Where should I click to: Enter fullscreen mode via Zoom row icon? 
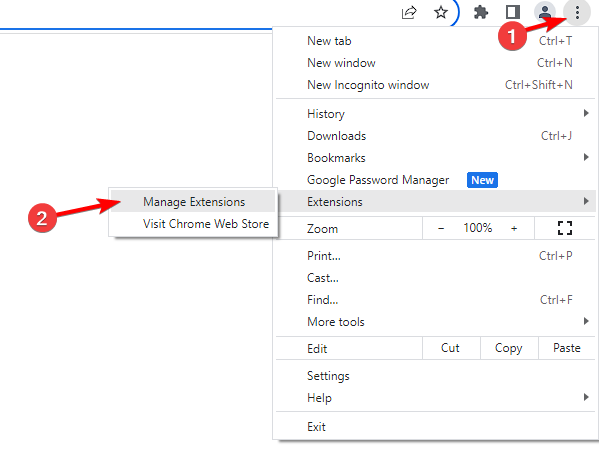pyautogui.click(x=565, y=228)
